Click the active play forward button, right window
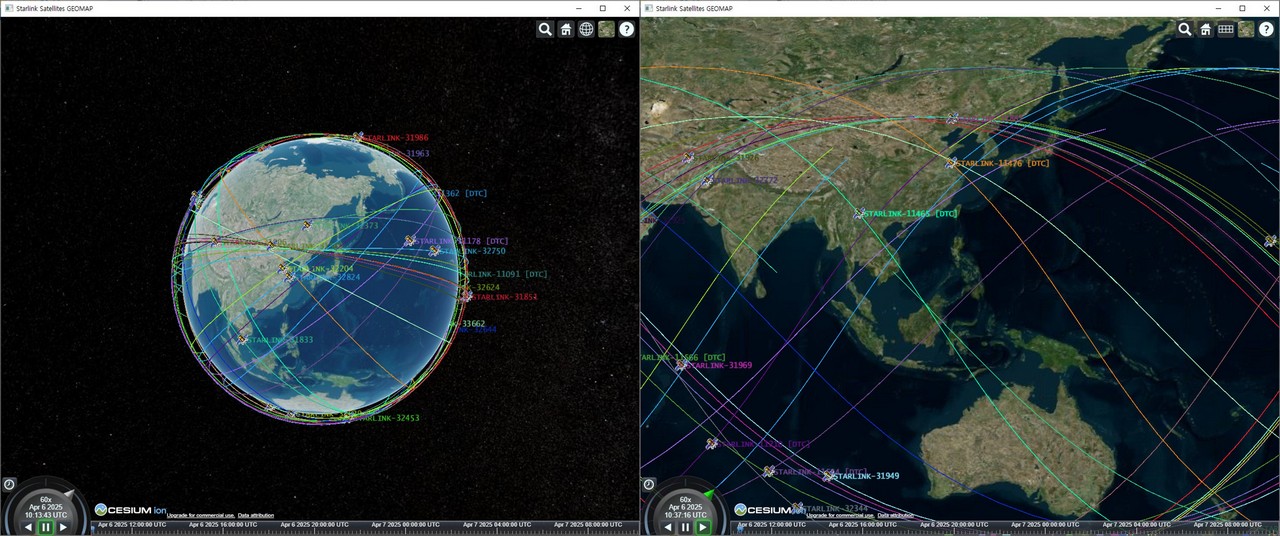Screen dimensions: 1280x536 pyautogui.click(x=703, y=527)
